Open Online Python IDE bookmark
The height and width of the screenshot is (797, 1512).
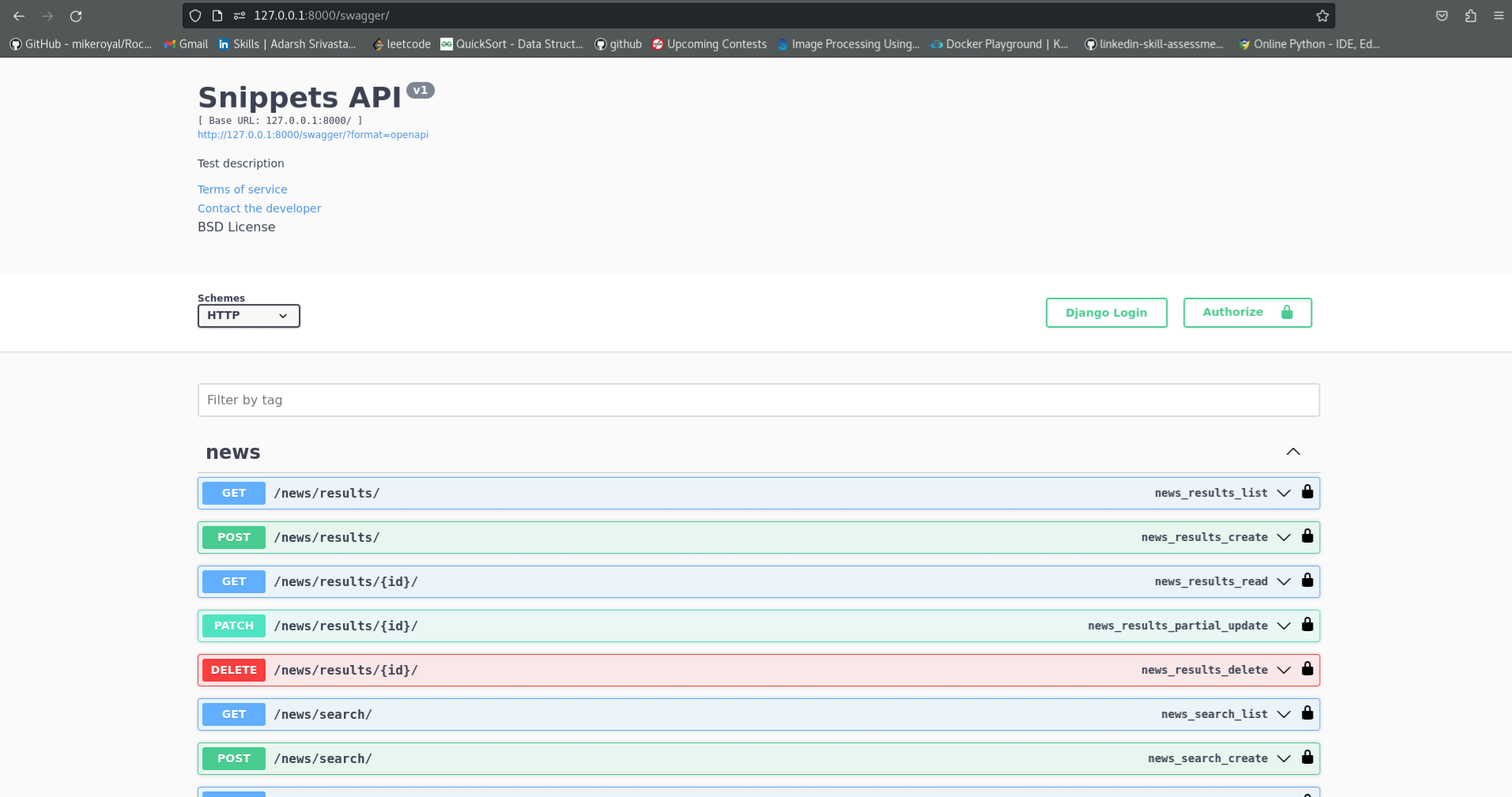[1310, 44]
